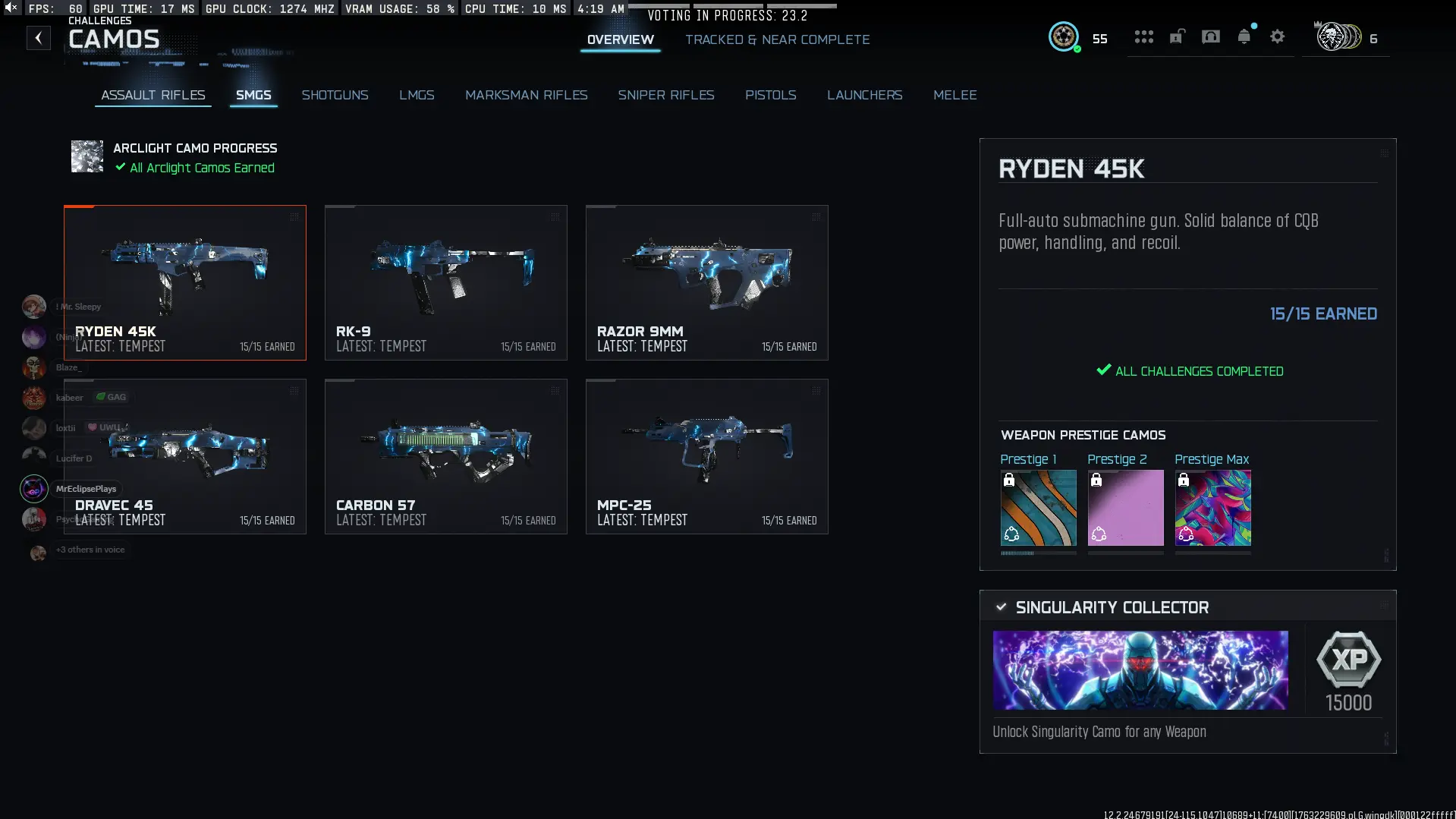
Task: Open the Tracked & Near Complete tab
Action: click(777, 39)
